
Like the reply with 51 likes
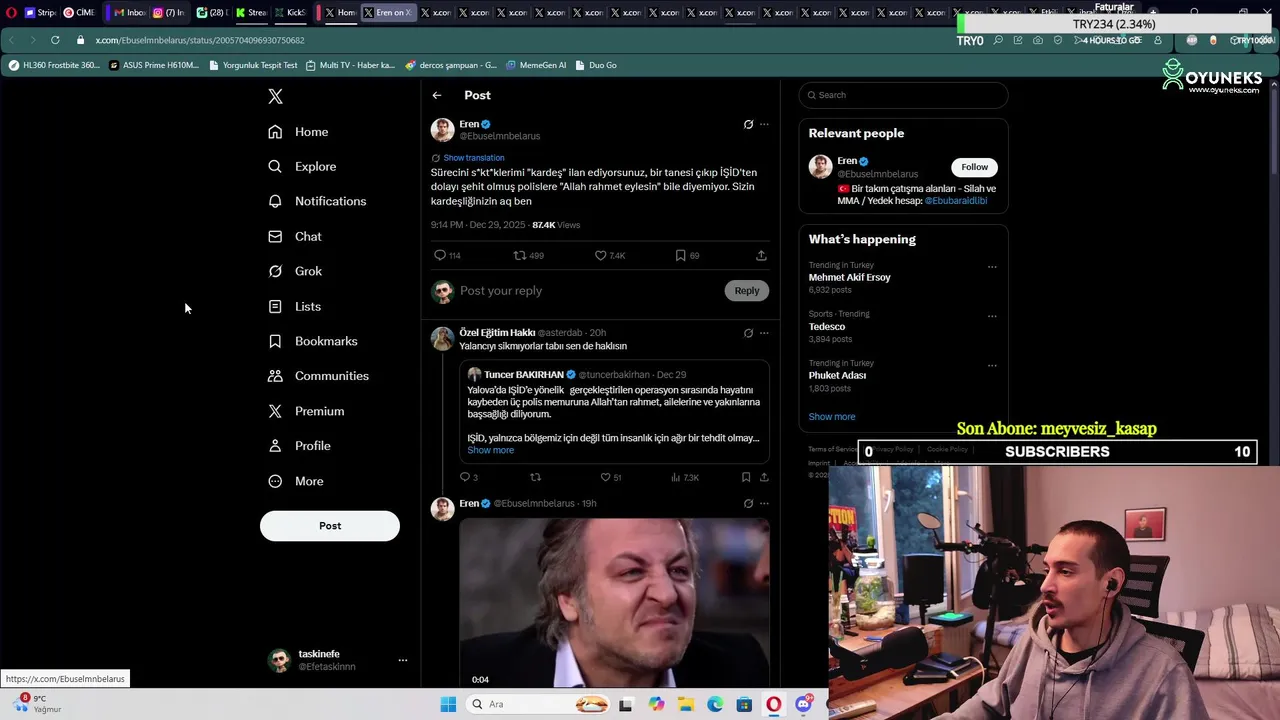point(605,477)
